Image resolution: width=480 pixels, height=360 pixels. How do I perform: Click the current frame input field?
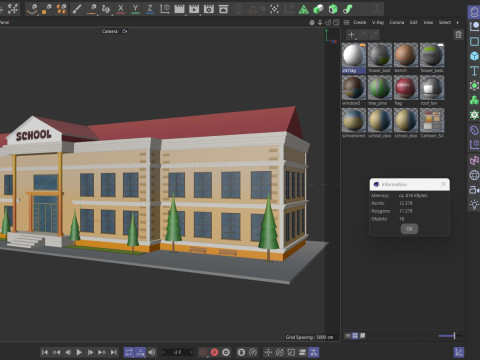(x=177, y=352)
